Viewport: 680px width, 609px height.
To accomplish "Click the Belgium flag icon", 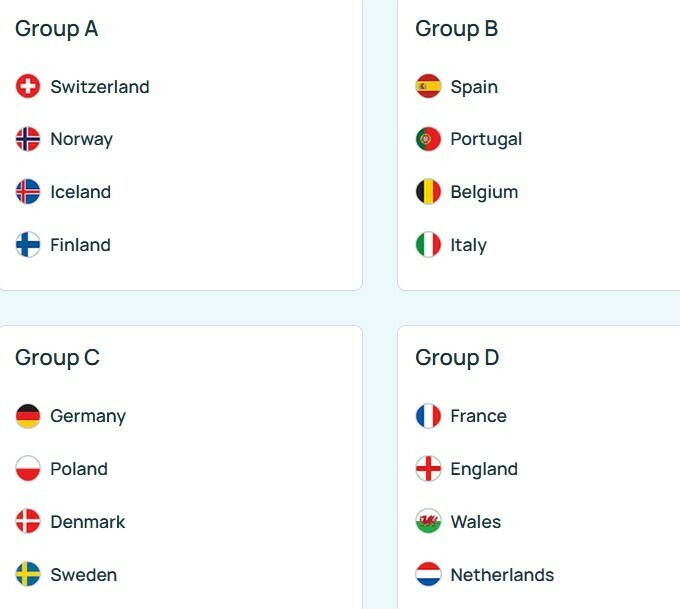I will (428, 192).
